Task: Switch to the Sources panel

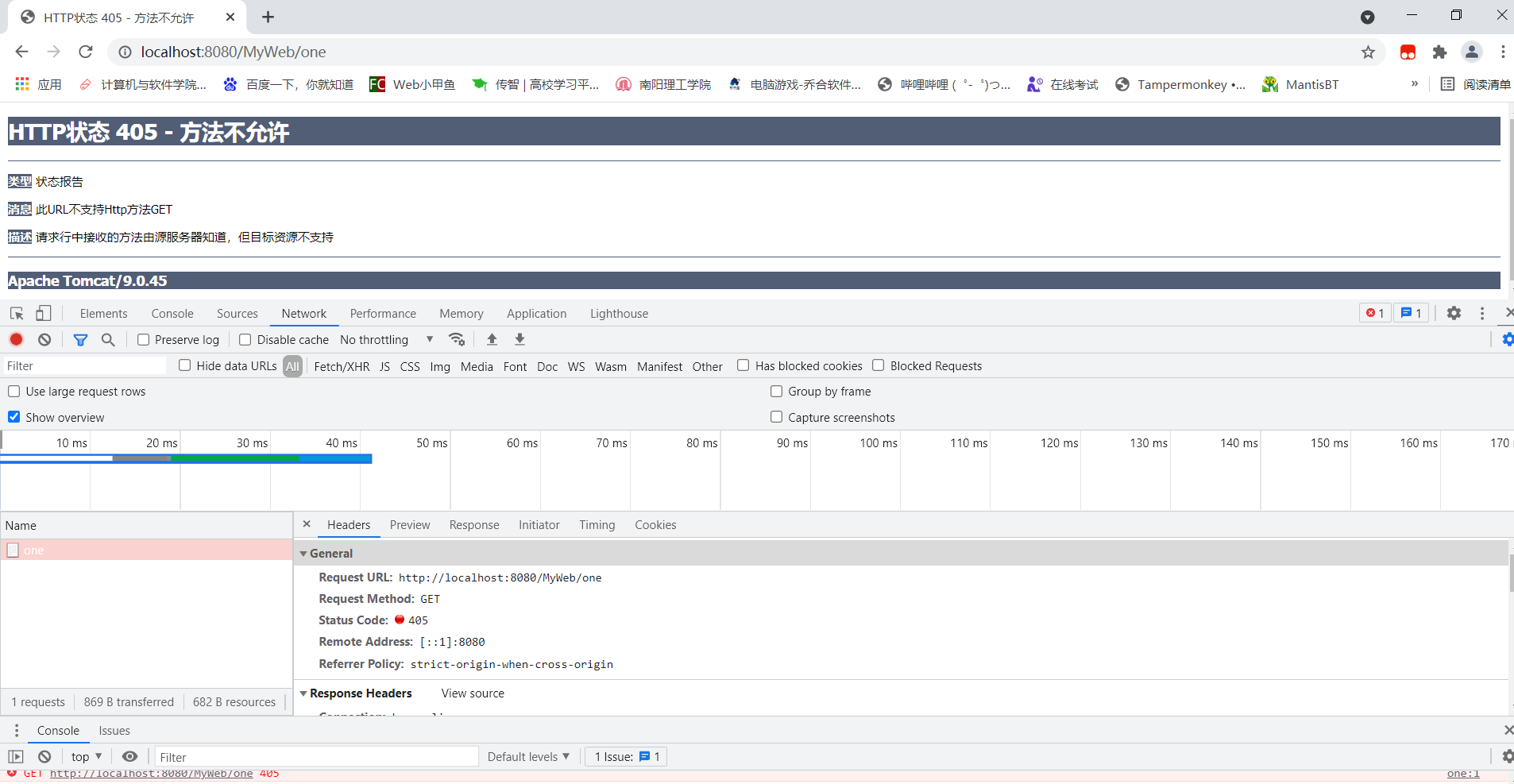Action: point(238,314)
